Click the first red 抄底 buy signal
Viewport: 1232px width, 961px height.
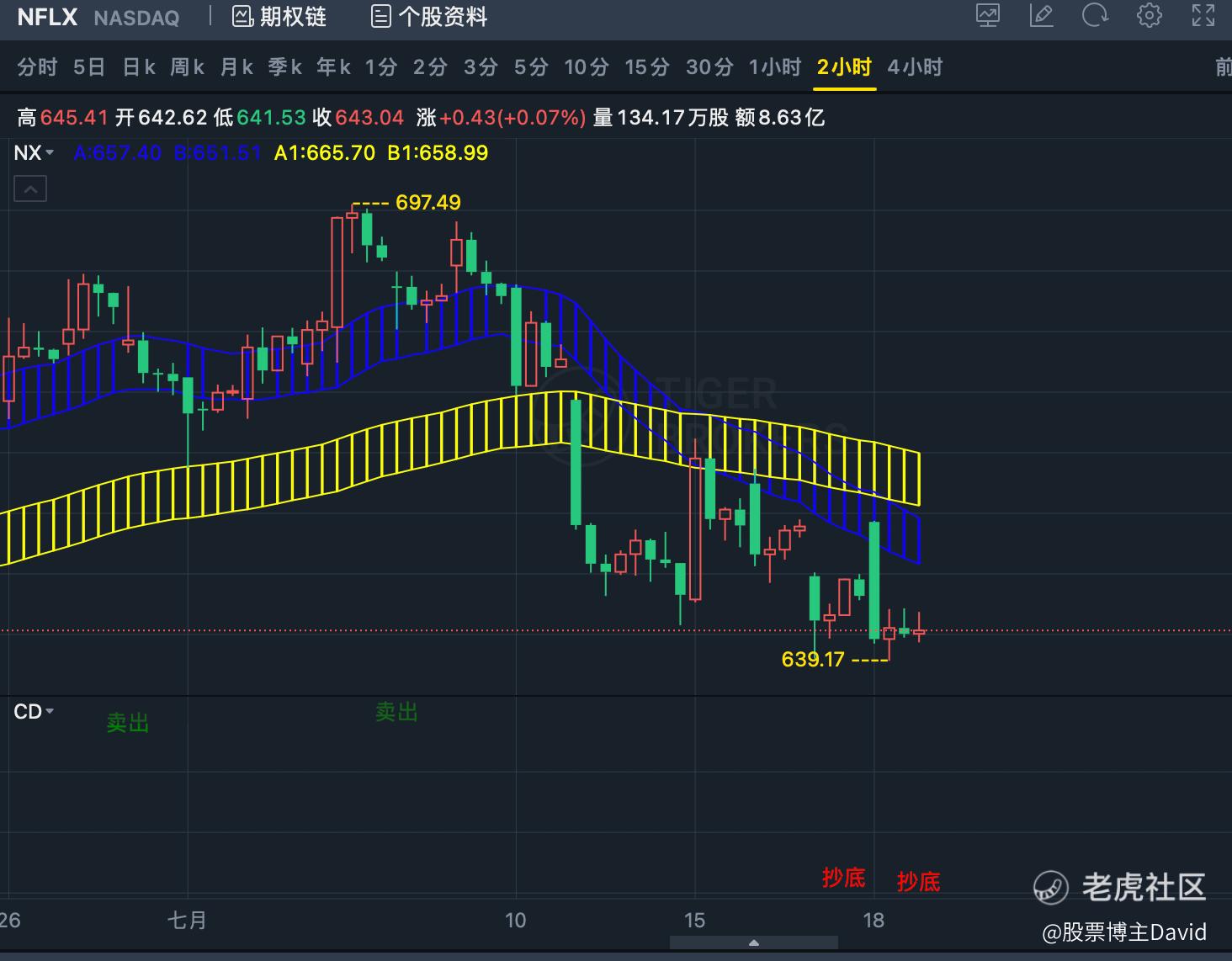(844, 879)
